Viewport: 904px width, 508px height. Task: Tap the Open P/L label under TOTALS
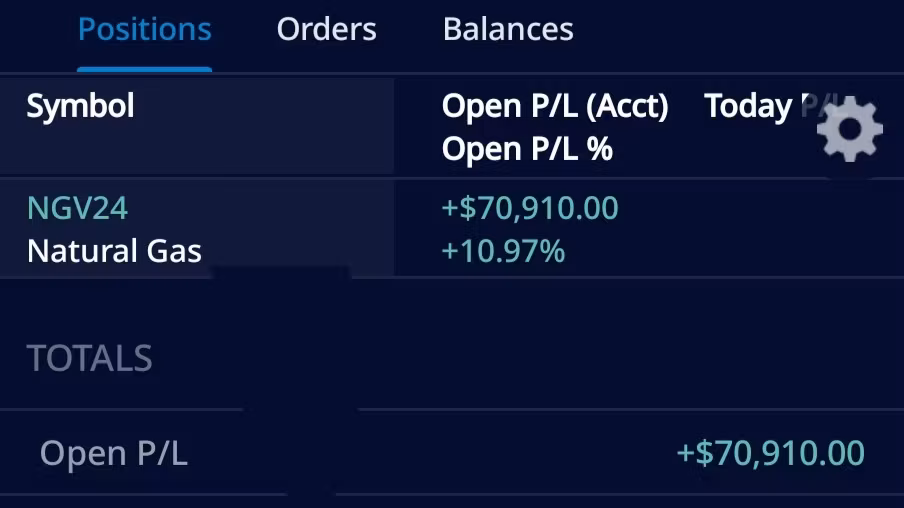tap(113, 453)
